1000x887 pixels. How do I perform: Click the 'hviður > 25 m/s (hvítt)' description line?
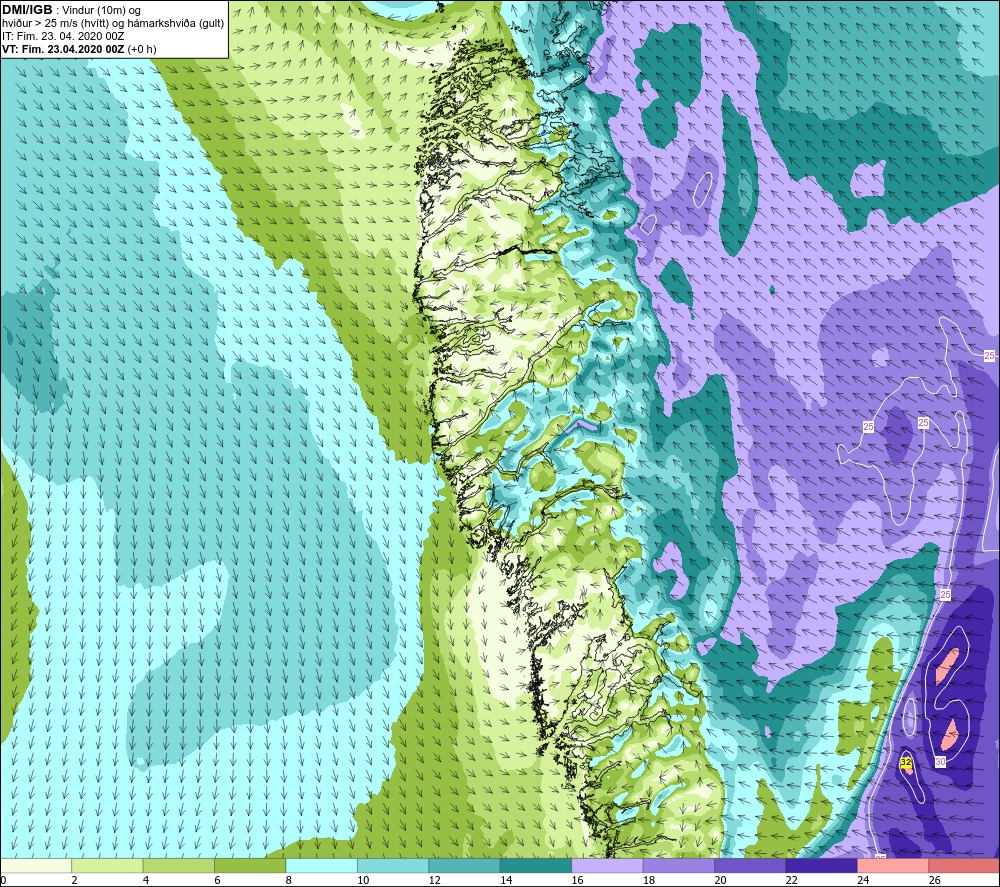[x=113, y=24]
